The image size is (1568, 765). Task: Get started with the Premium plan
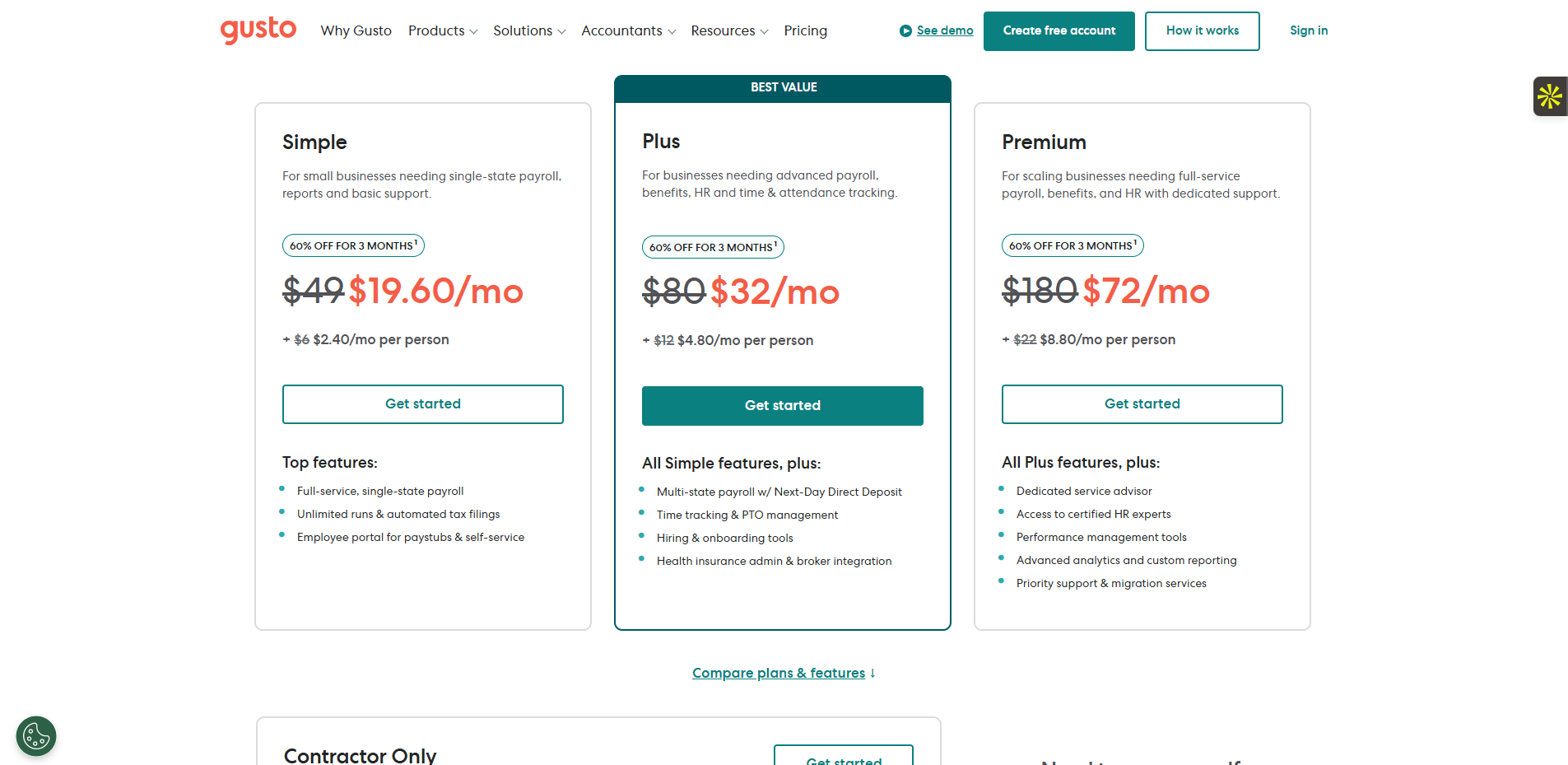pos(1142,403)
